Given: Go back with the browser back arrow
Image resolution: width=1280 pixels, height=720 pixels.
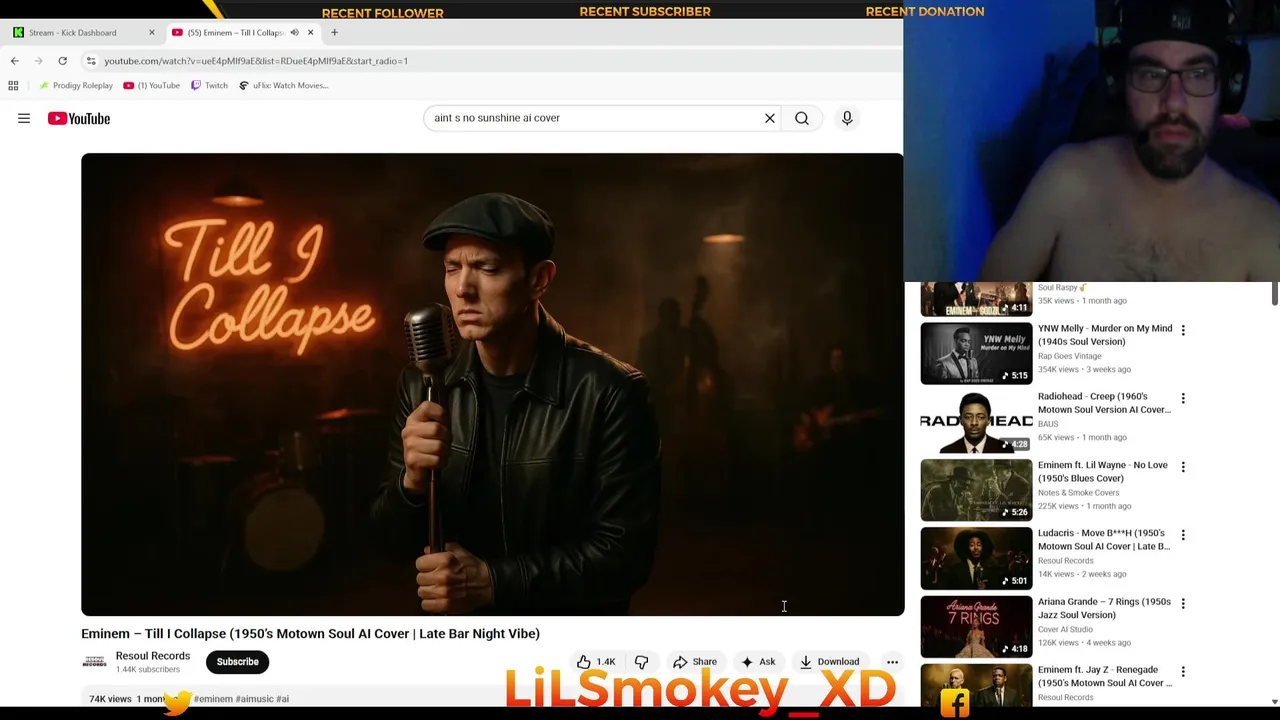Looking at the screenshot, I should coord(14,61).
